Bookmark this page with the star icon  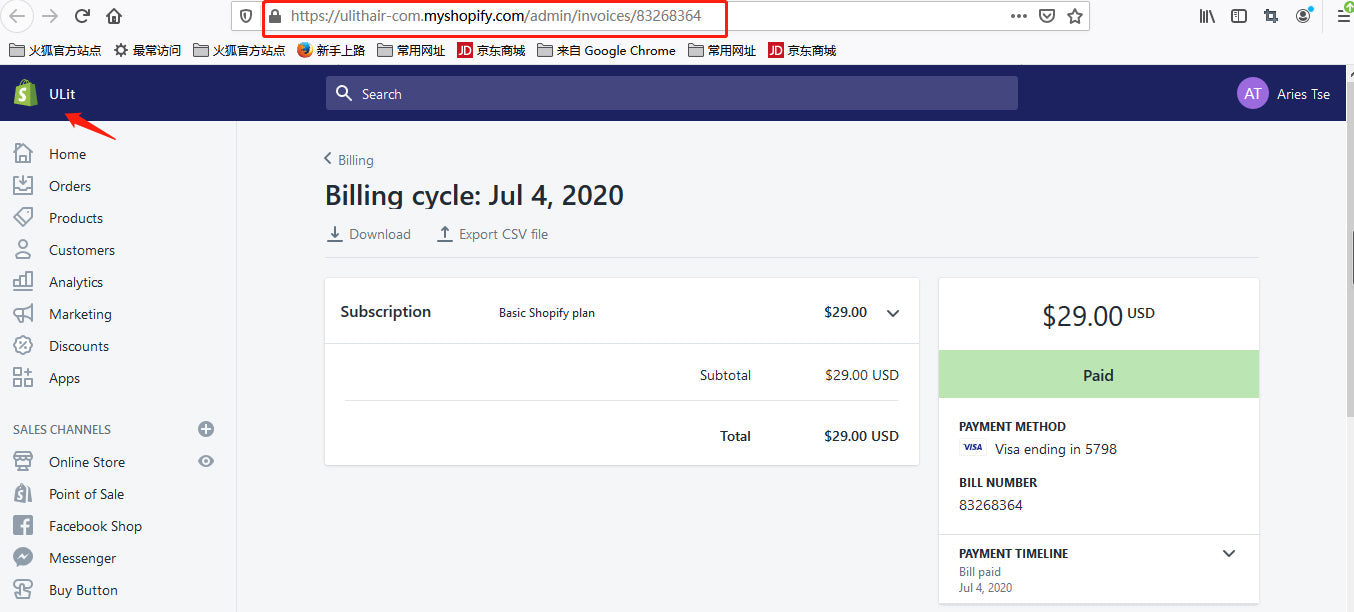pos(1075,16)
